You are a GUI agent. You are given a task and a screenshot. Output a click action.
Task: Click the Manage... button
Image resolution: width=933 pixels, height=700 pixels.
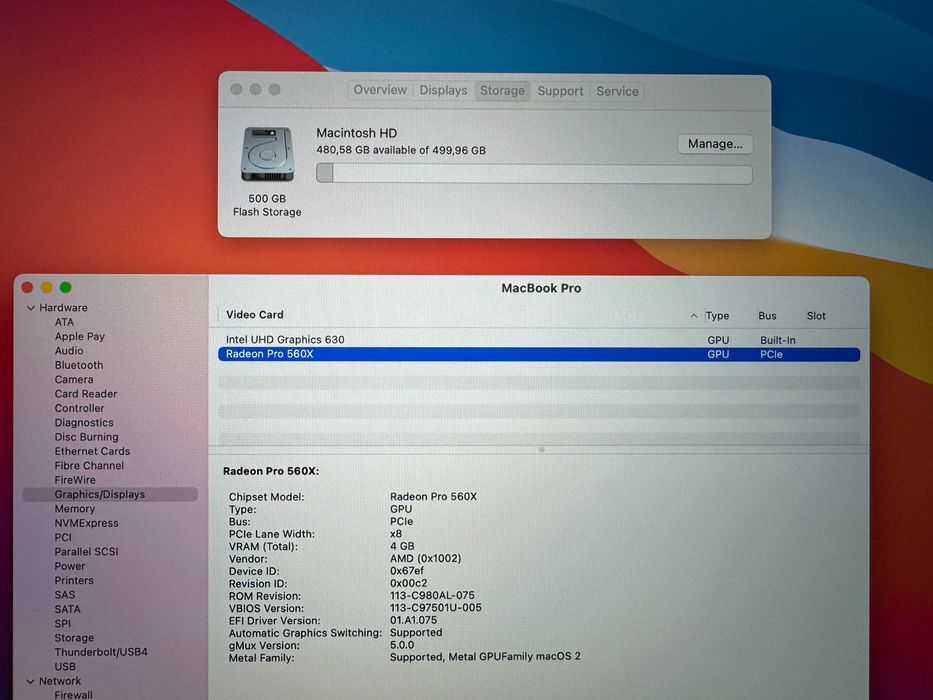(715, 143)
